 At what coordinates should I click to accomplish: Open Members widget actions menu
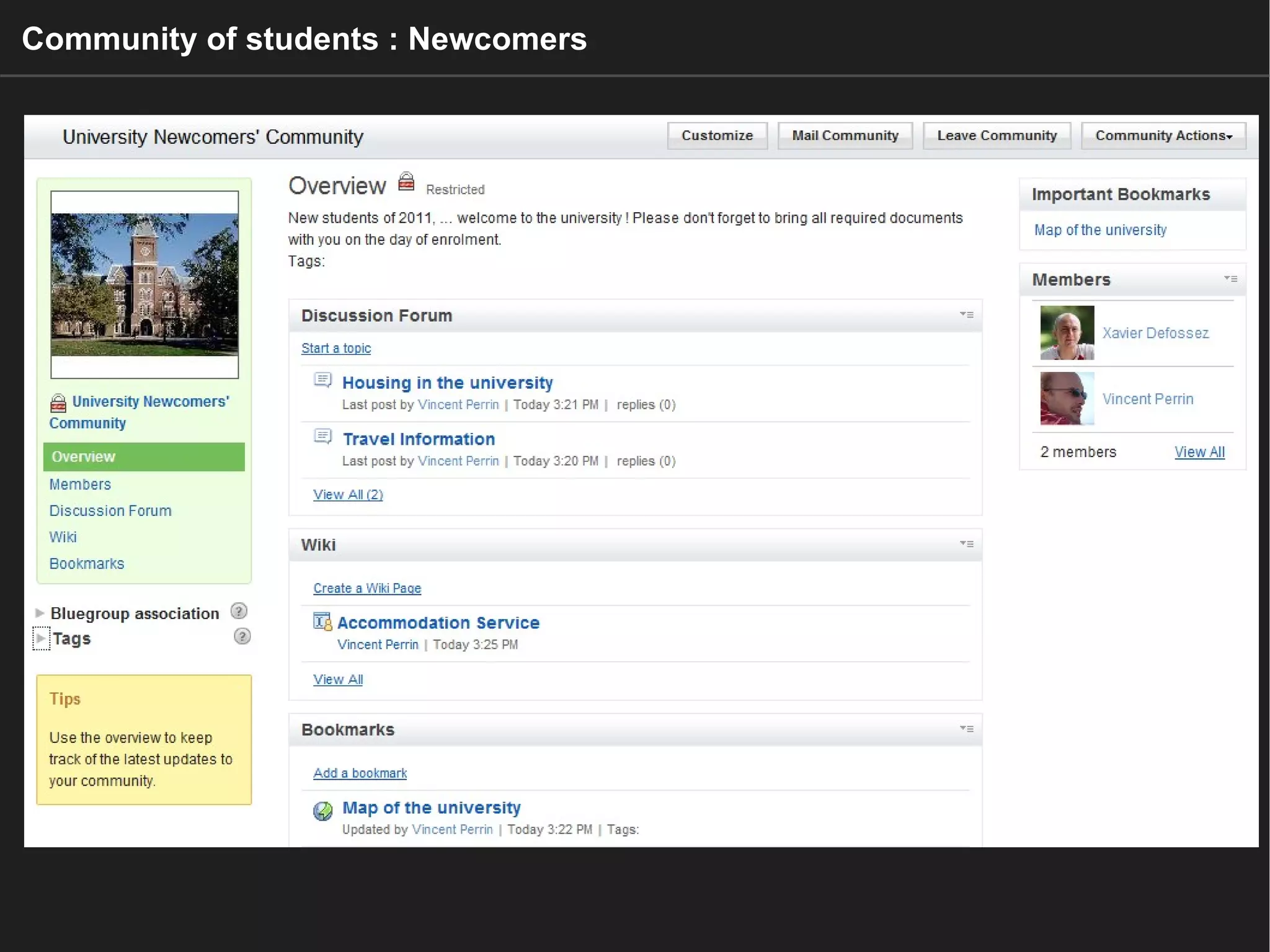pyautogui.click(x=1231, y=279)
